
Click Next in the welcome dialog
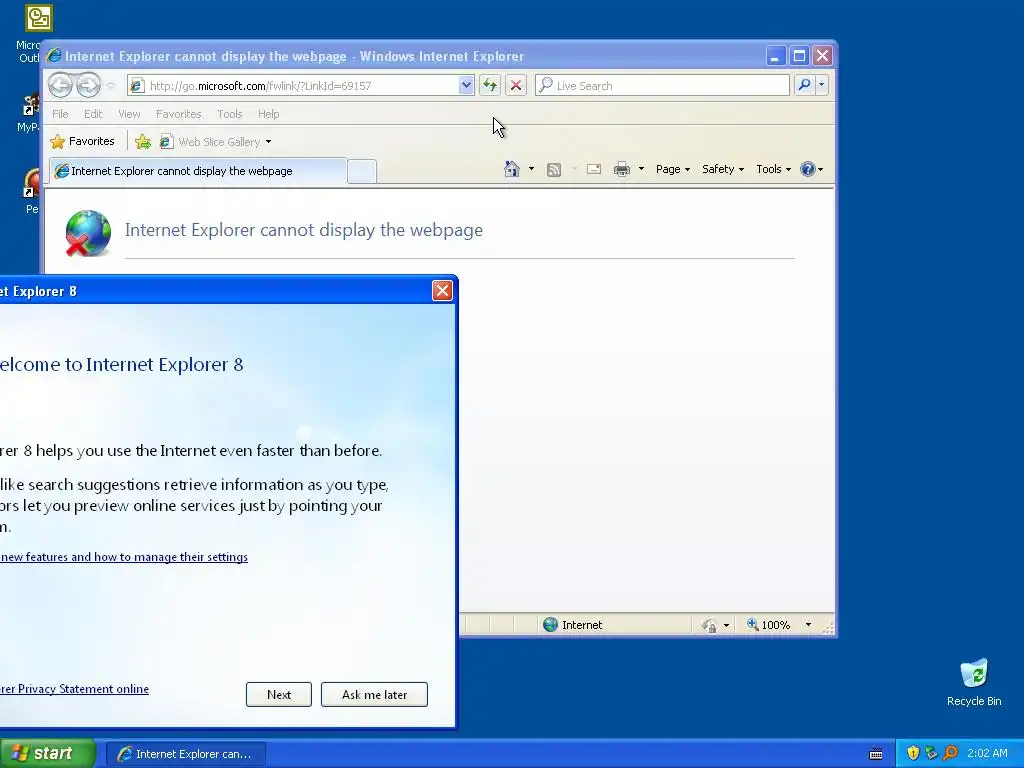click(x=279, y=695)
